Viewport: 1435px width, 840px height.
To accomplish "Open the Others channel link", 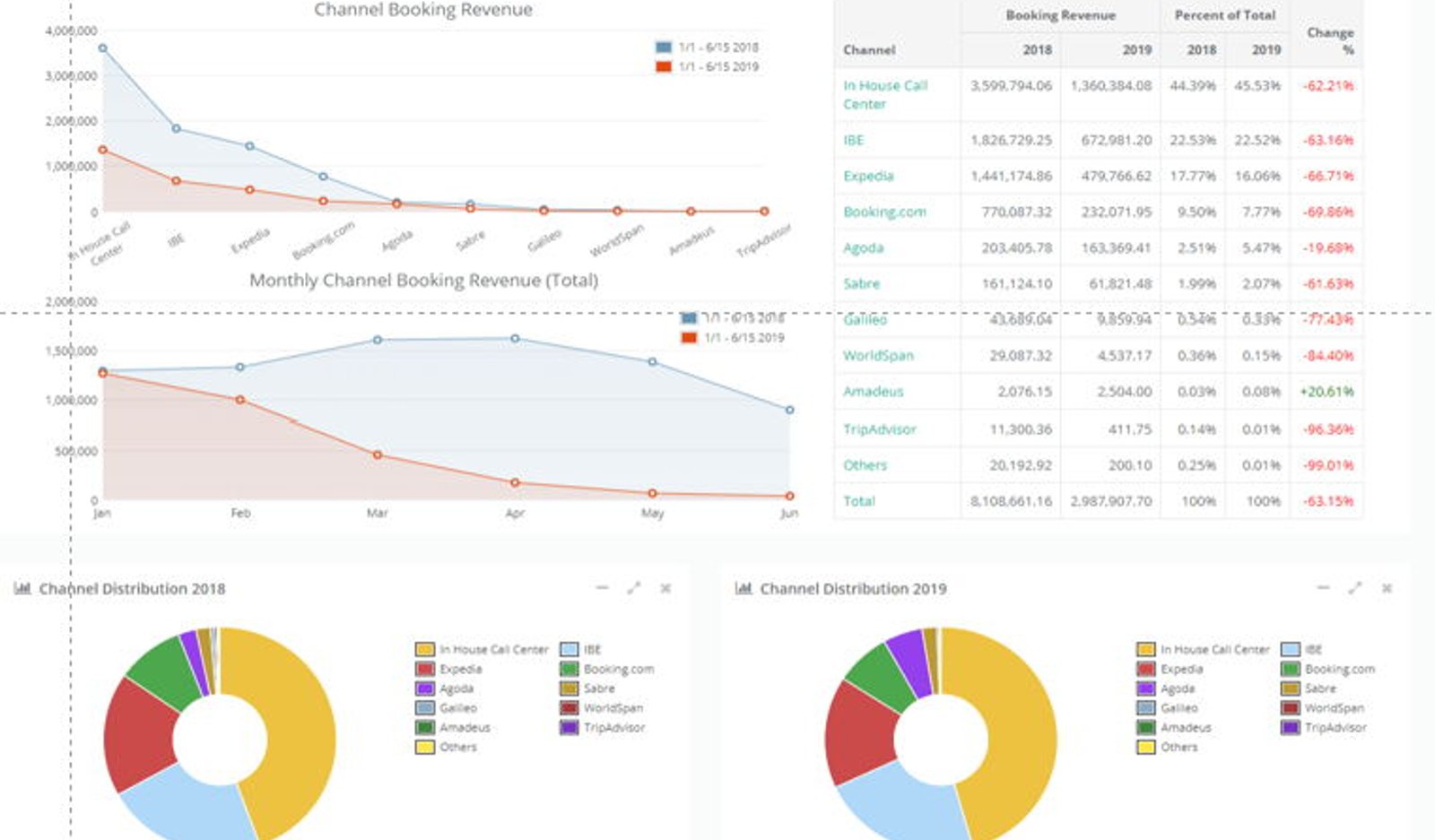I will (x=865, y=465).
